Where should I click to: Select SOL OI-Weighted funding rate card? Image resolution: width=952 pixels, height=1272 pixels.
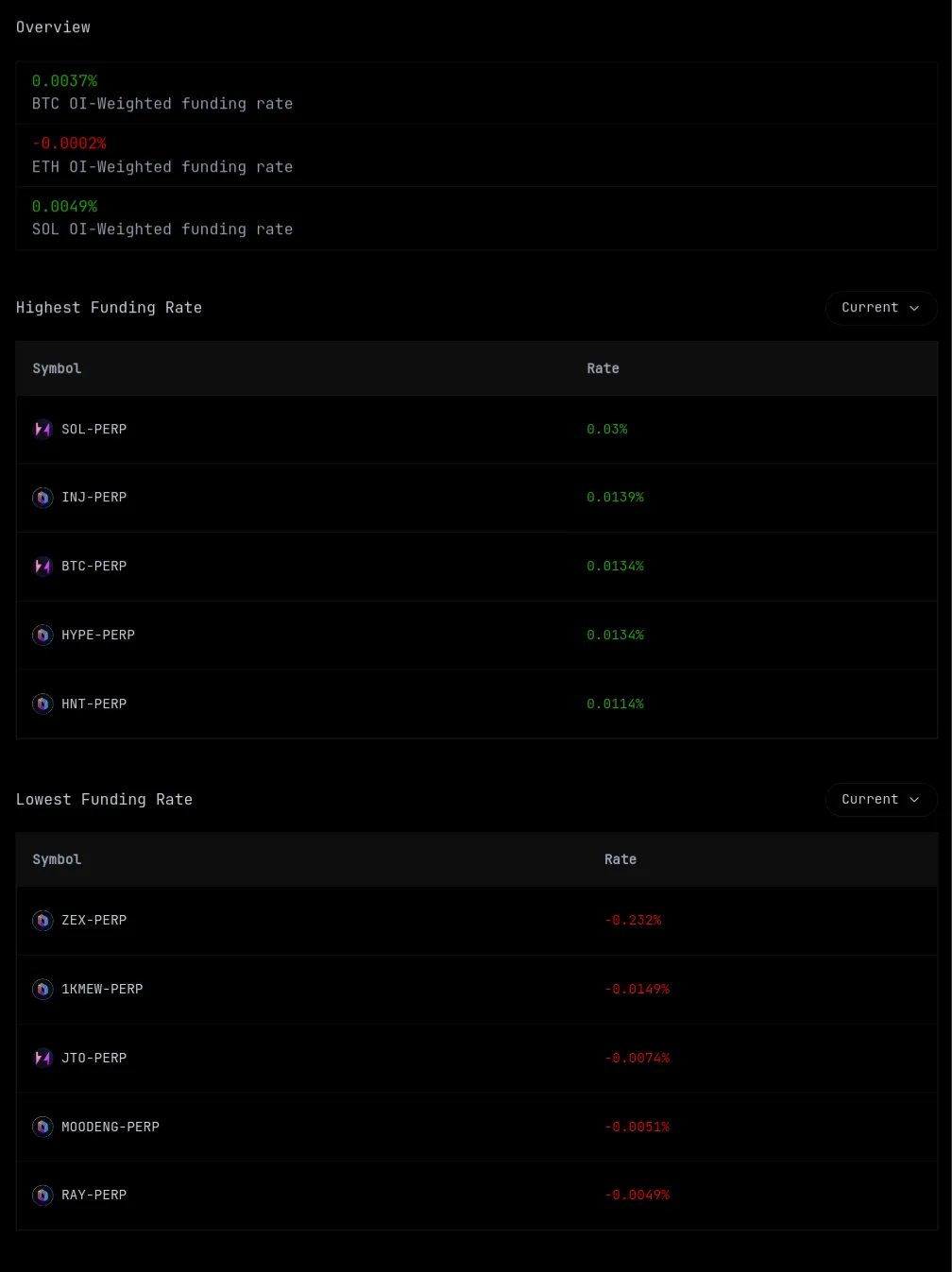[x=476, y=218]
